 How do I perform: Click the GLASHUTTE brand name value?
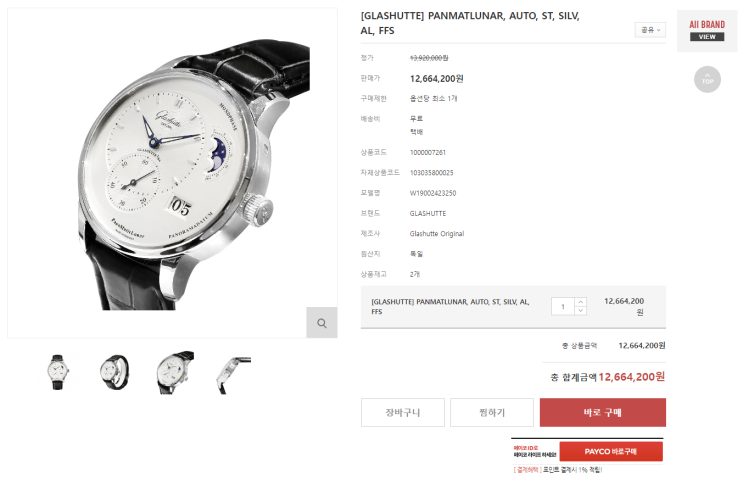(x=428, y=214)
